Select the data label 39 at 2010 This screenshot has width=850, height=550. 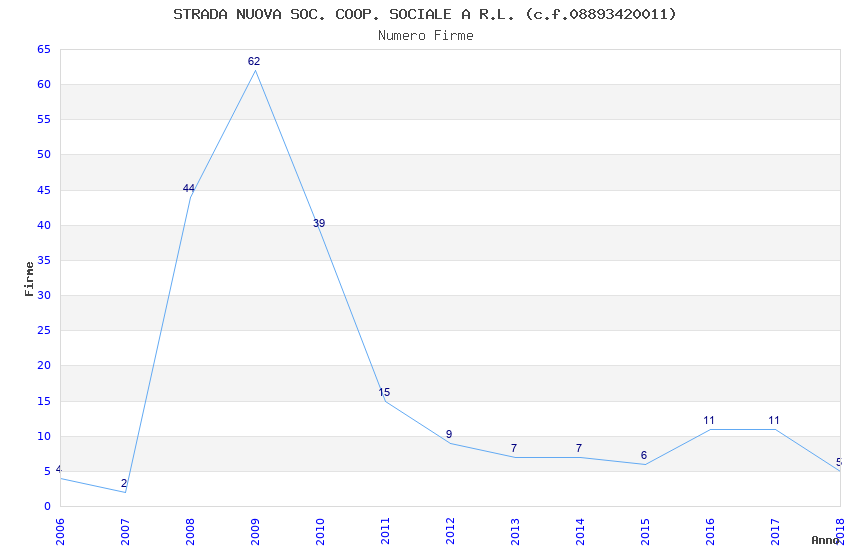pos(319,223)
